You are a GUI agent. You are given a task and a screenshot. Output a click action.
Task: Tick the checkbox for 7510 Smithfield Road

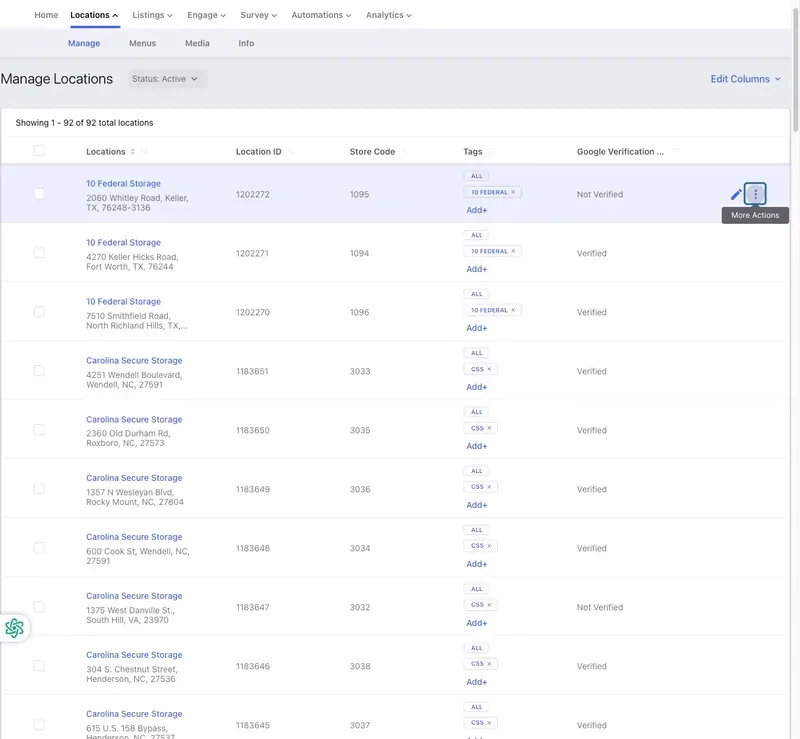(39, 311)
